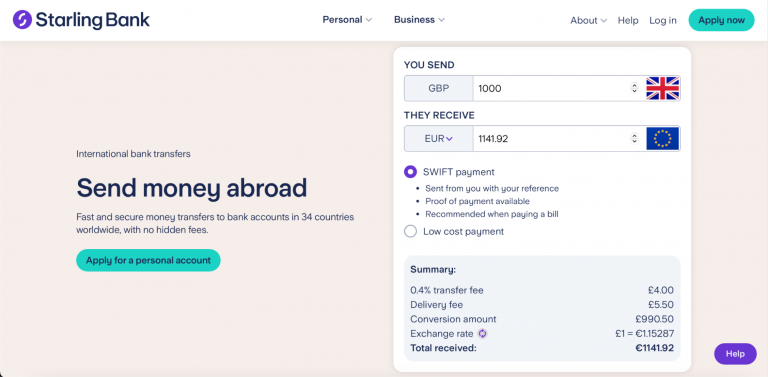Click the UK flag icon
This screenshot has width=768, height=377.
[662, 89]
